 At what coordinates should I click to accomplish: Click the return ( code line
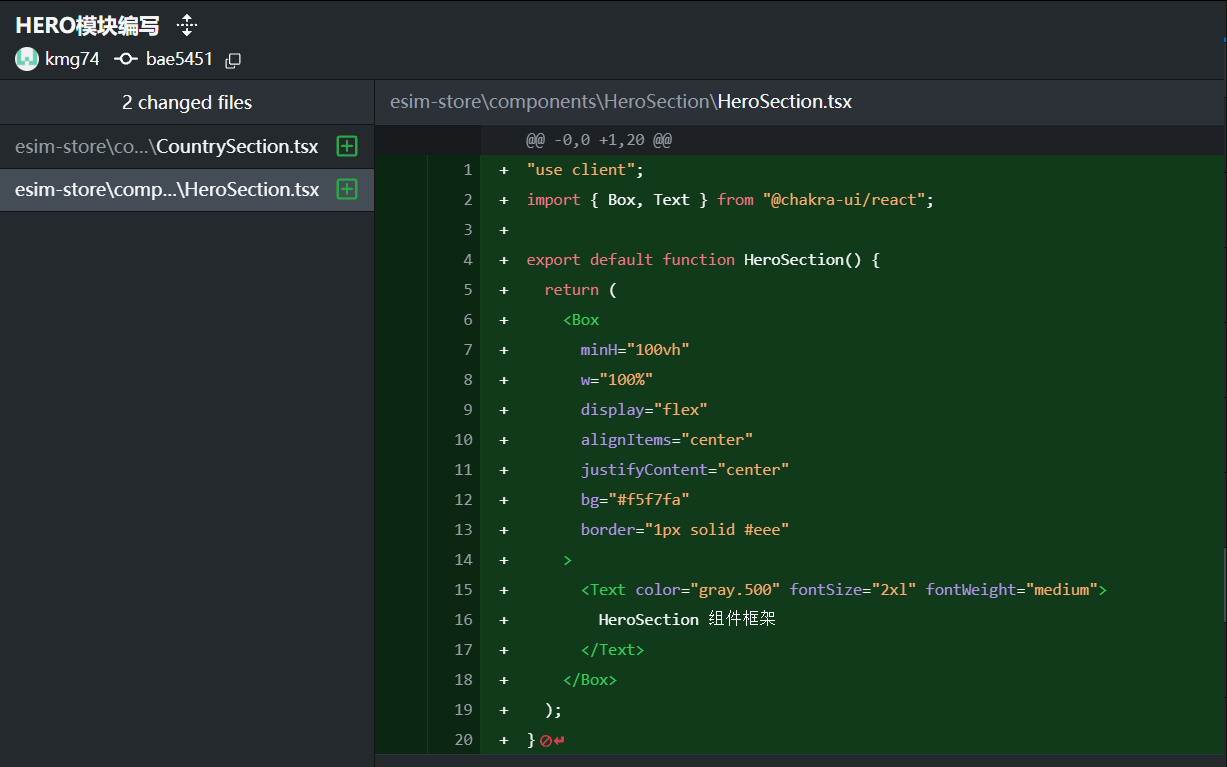tap(581, 290)
